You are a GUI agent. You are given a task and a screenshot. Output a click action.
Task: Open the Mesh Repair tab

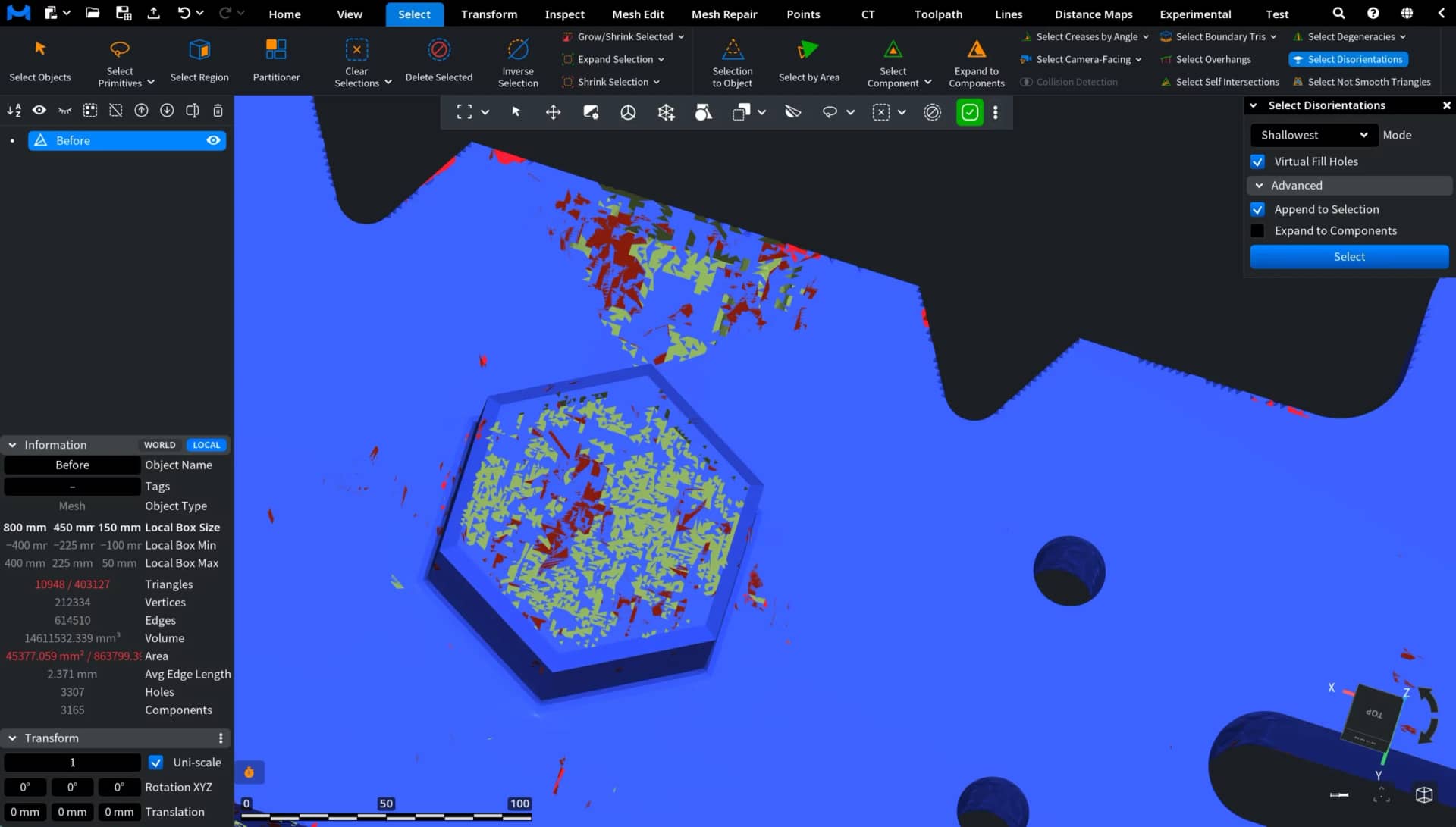click(x=724, y=14)
